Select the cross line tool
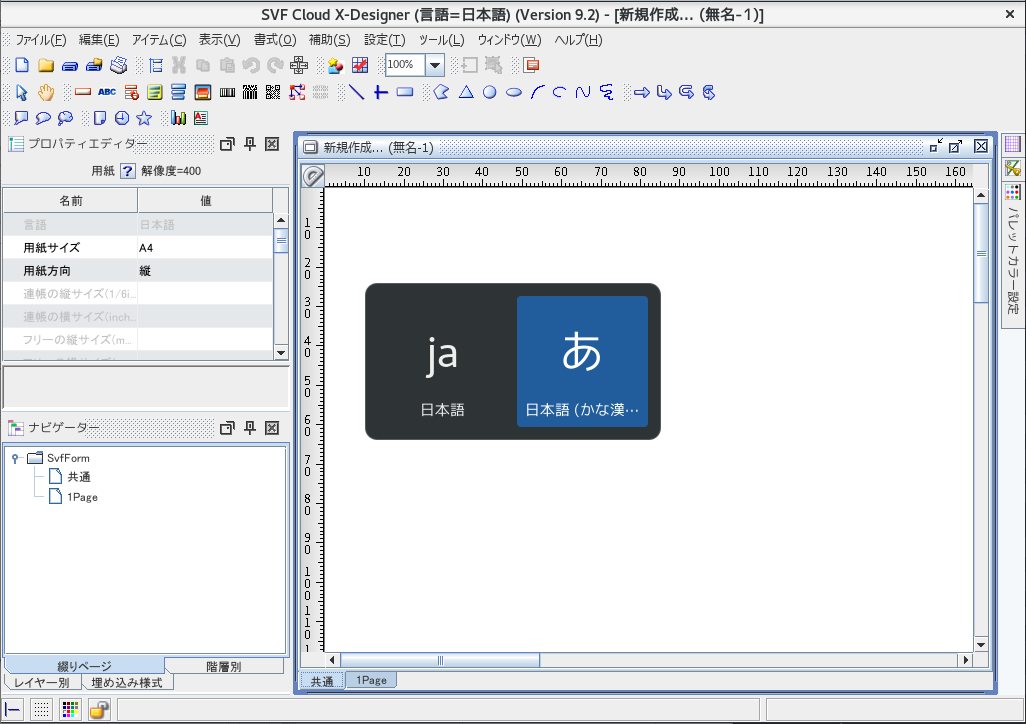This screenshot has width=1026, height=724. point(381,92)
